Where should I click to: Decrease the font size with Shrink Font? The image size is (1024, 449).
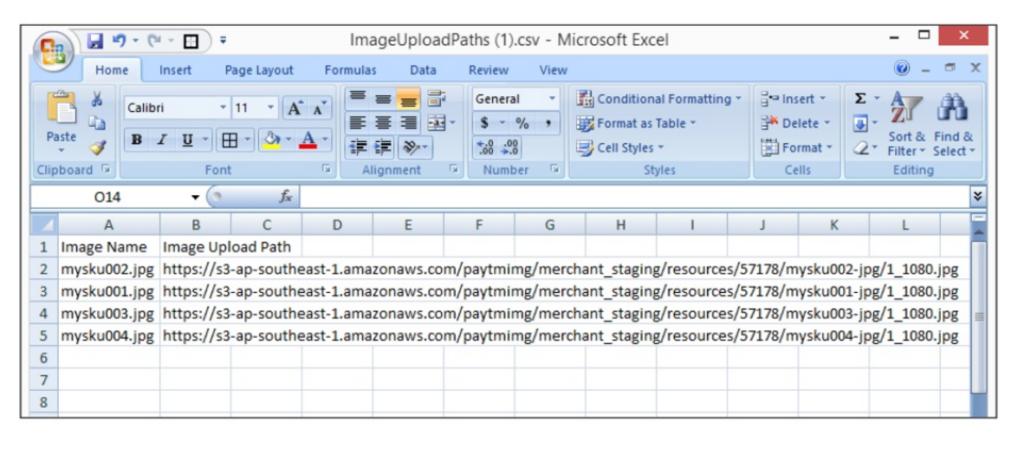pyautogui.click(x=319, y=108)
